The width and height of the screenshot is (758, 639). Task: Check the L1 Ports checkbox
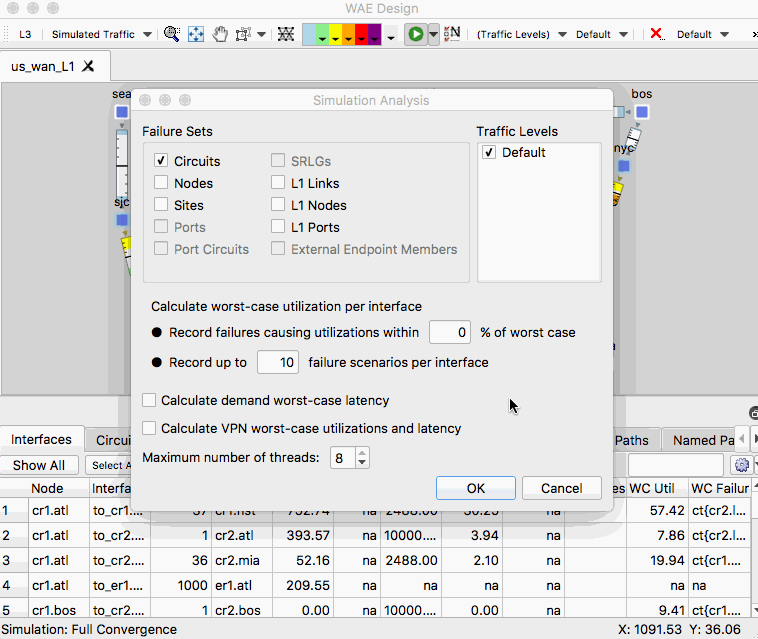[x=278, y=226]
